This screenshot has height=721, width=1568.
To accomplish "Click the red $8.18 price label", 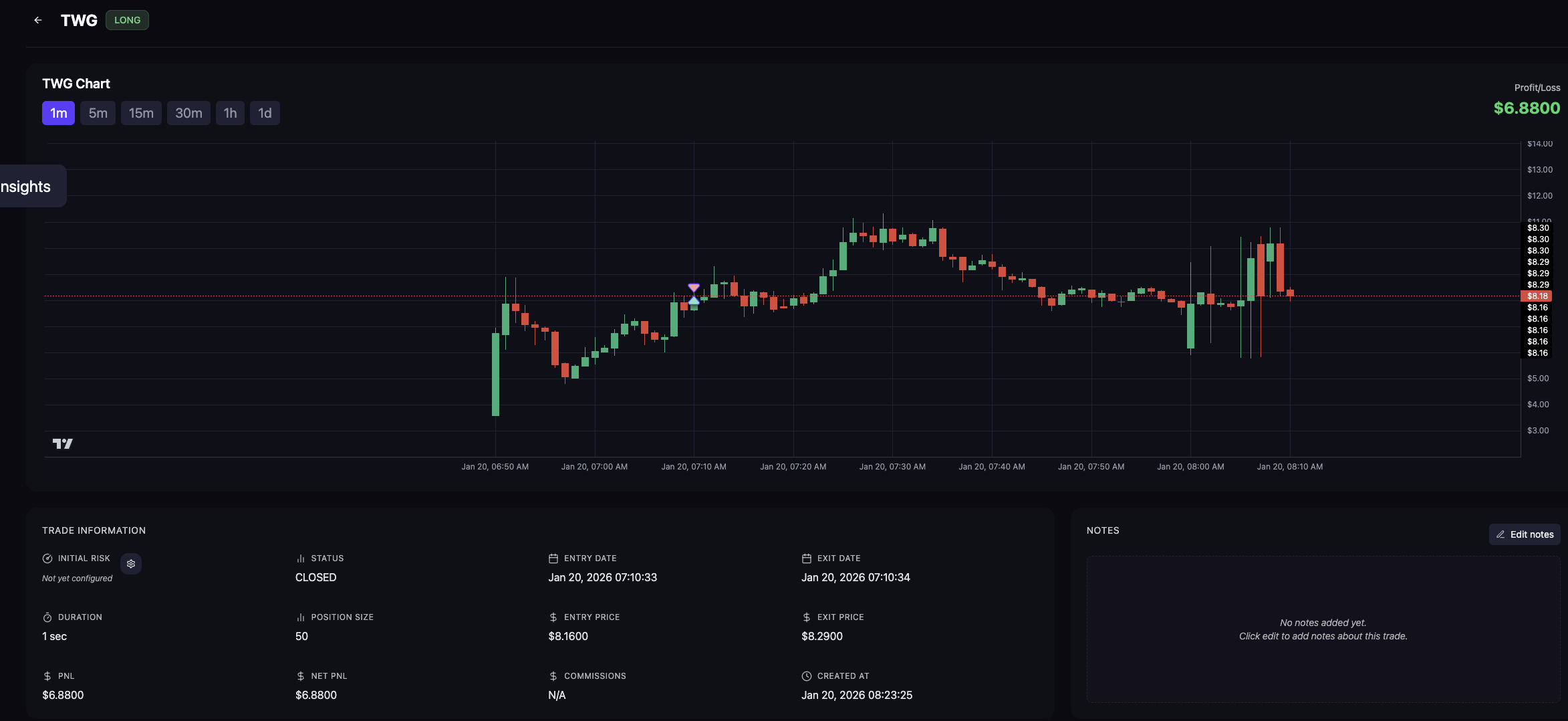I will click(1537, 296).
